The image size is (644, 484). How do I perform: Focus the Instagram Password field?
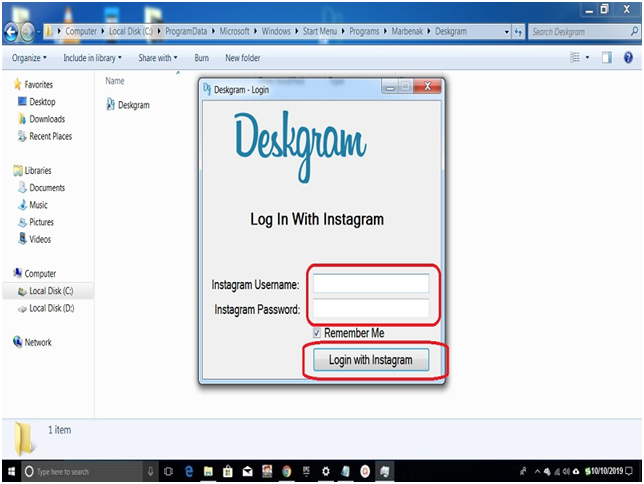tap(371, 308)
